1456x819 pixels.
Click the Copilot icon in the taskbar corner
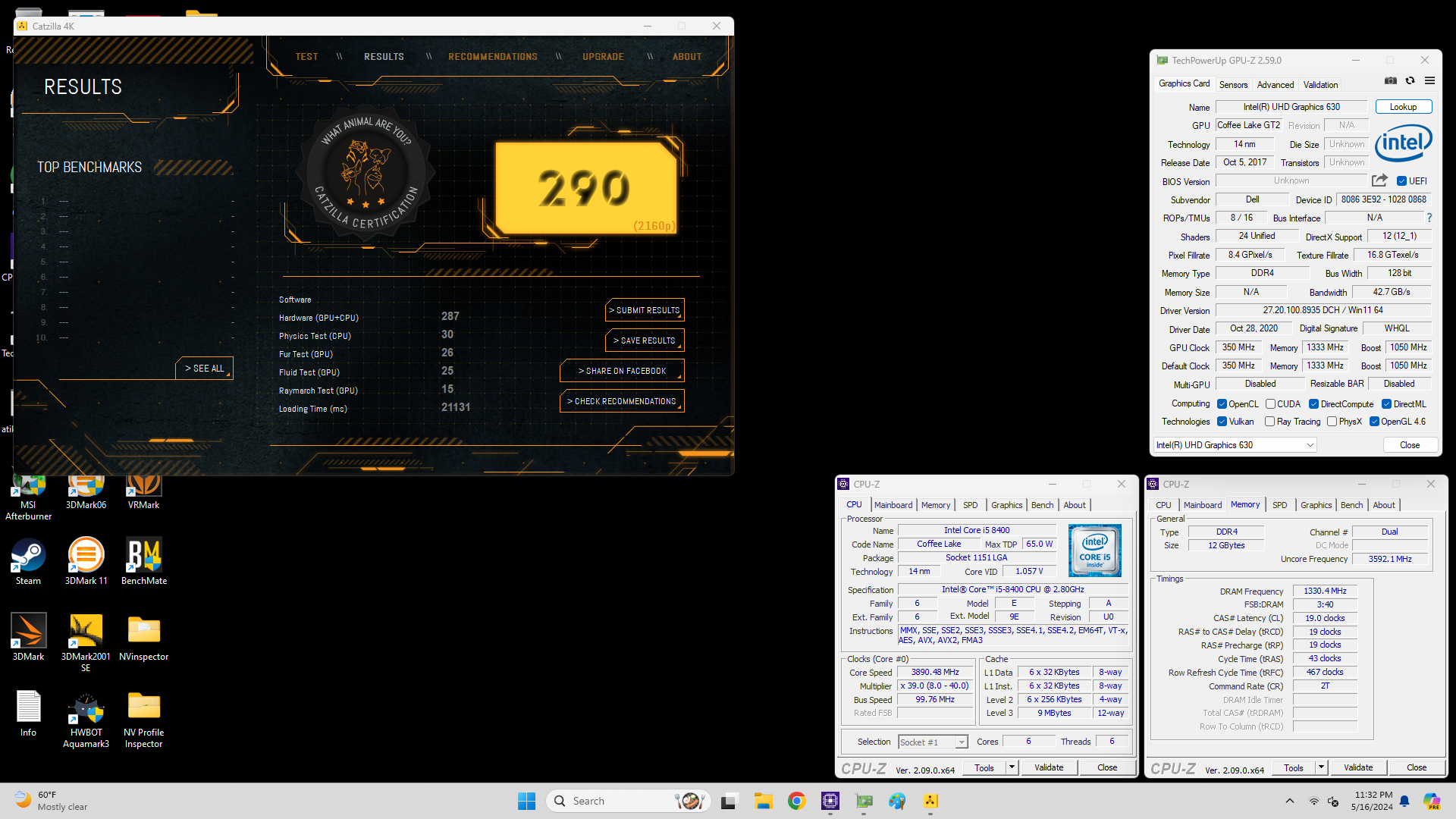[1431, 801]
